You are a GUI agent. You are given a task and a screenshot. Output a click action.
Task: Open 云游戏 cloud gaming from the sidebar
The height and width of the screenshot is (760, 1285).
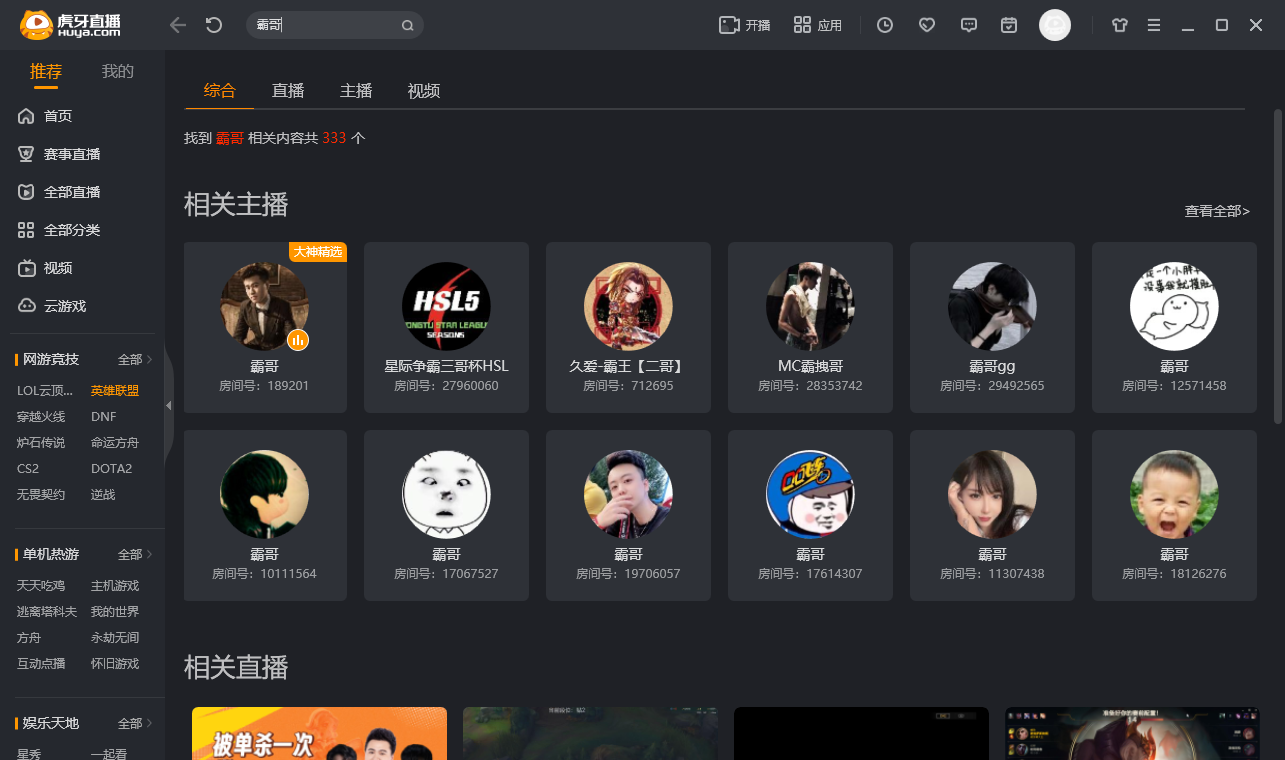[x=58, y=306]
